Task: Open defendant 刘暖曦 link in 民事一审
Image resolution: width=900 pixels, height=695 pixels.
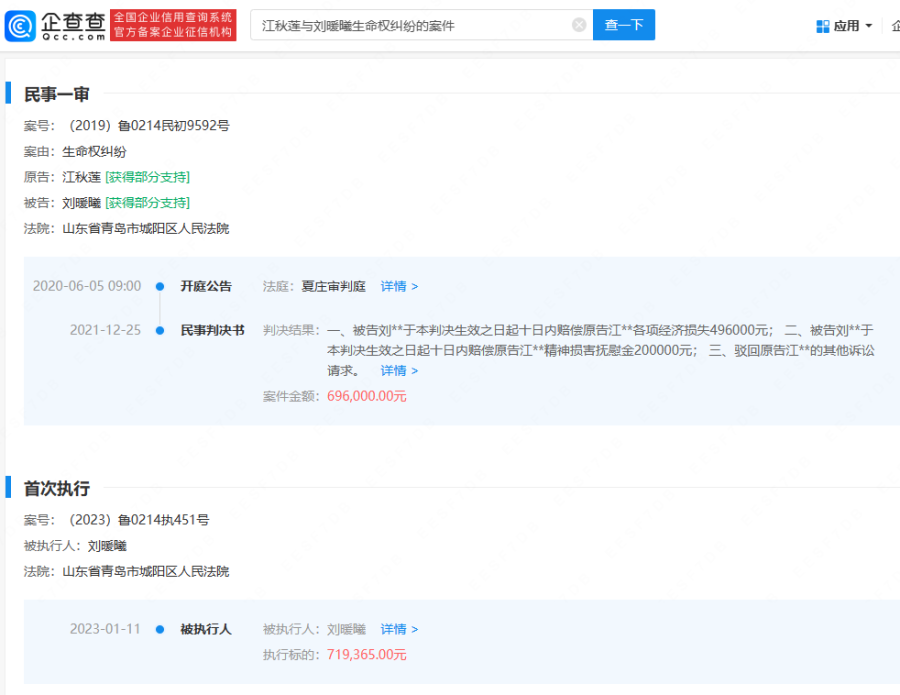Action: [82, 203]
